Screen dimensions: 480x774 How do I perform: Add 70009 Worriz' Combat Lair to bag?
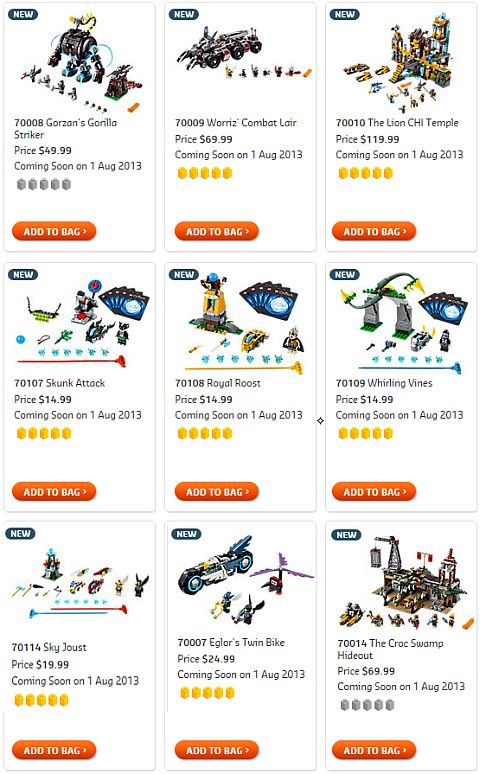pos(217,231)
